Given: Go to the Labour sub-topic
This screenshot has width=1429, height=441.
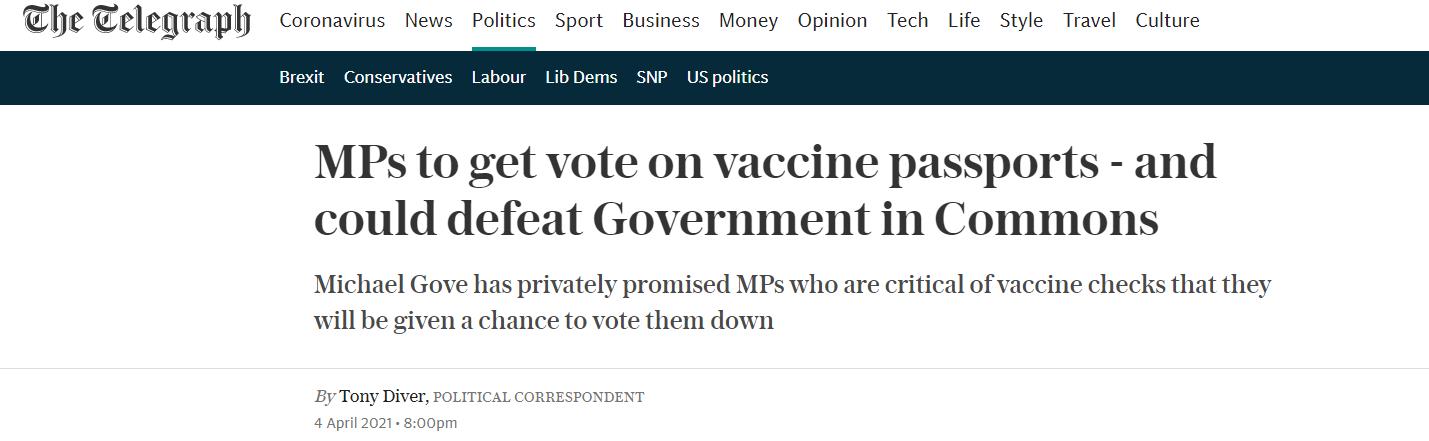Looking at the screenshot, I should point(498,77).
